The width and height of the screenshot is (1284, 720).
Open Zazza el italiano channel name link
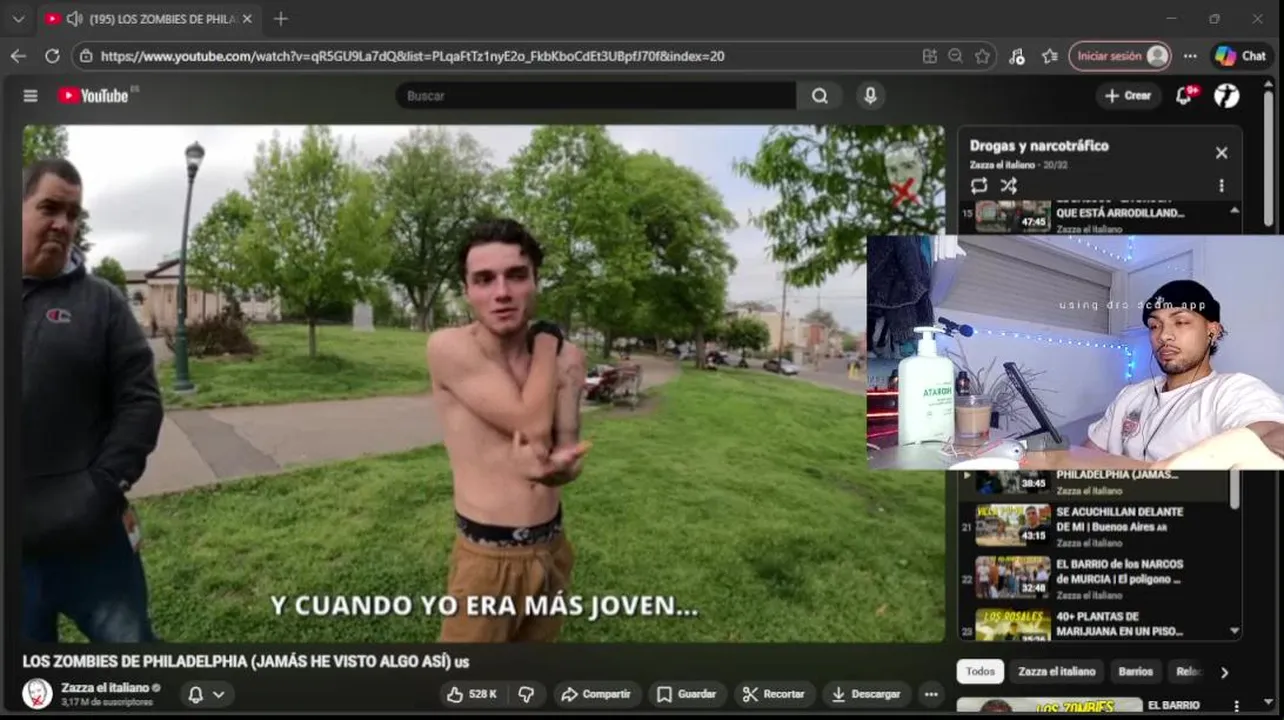coord(104,687)
